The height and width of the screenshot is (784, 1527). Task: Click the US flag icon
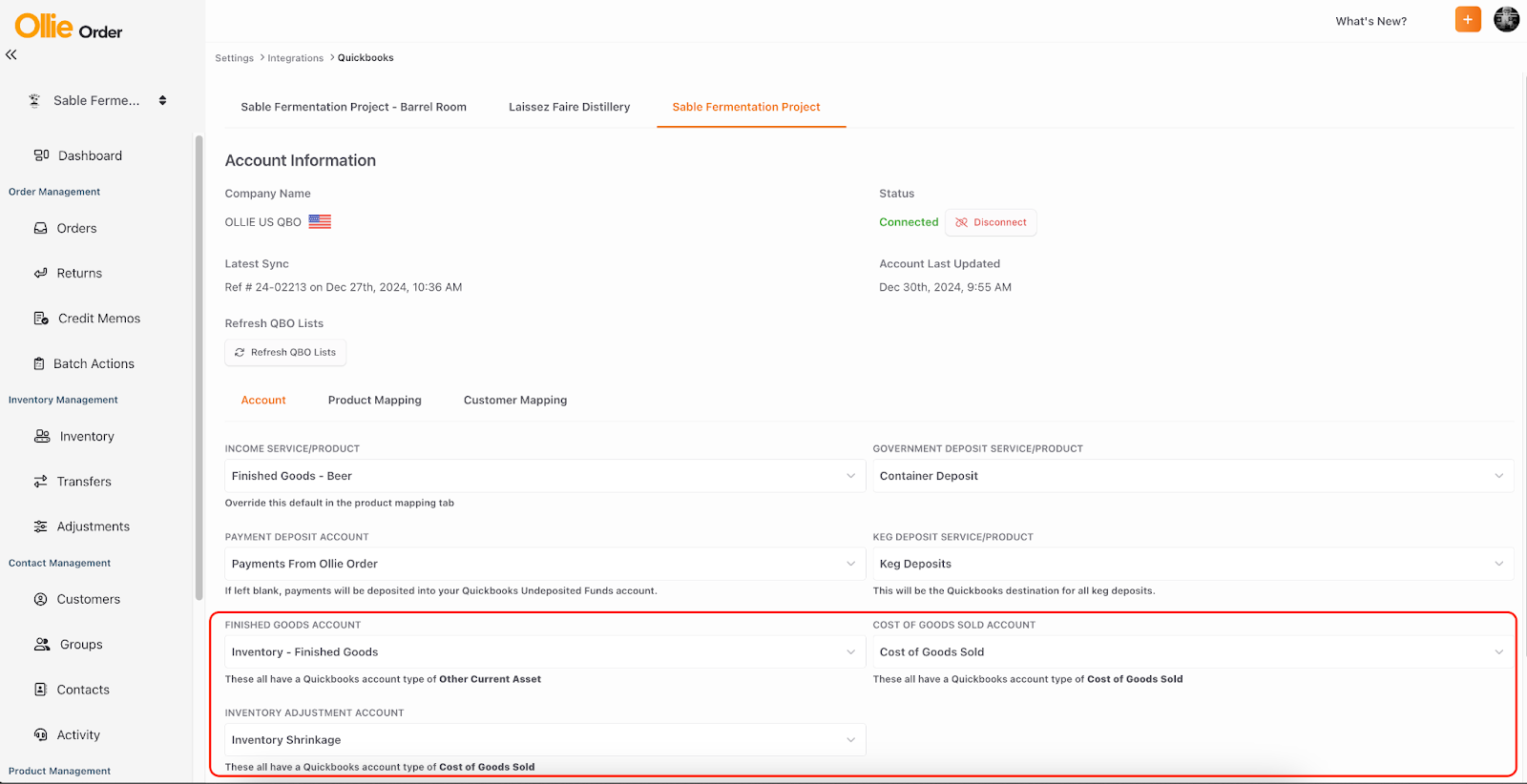(320, 221)
